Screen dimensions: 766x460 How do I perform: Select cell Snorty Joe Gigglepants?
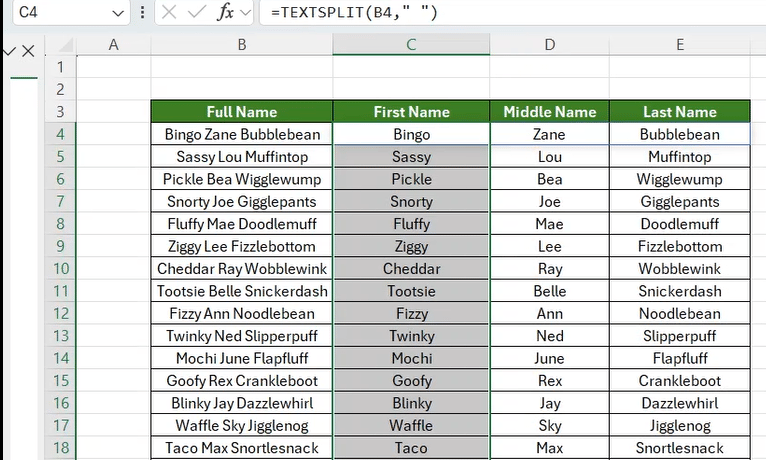pyautogui.click(x=242, y=202)
